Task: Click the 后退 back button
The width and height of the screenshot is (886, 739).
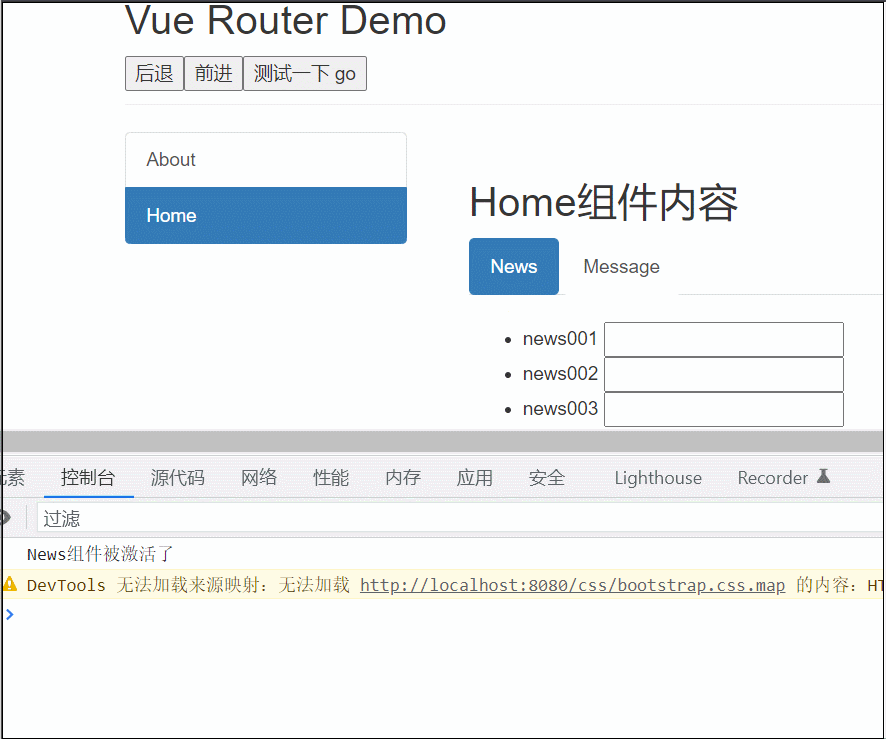Action: coord(154,73)
